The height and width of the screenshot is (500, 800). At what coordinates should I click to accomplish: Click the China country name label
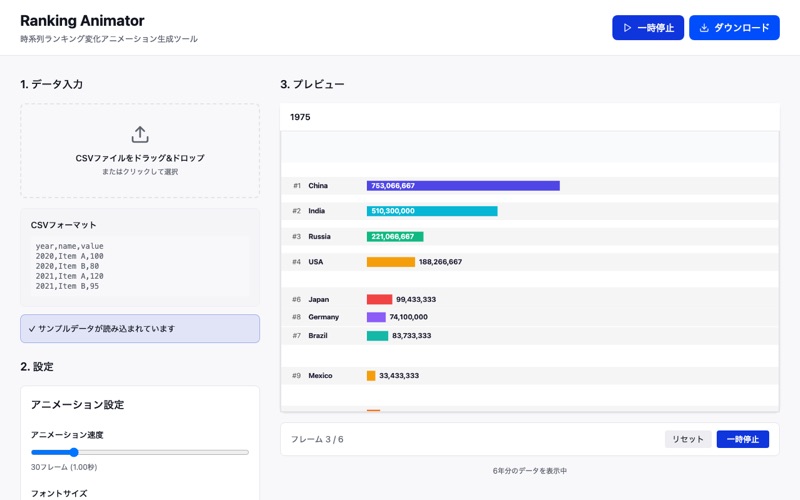click(318, 186)
